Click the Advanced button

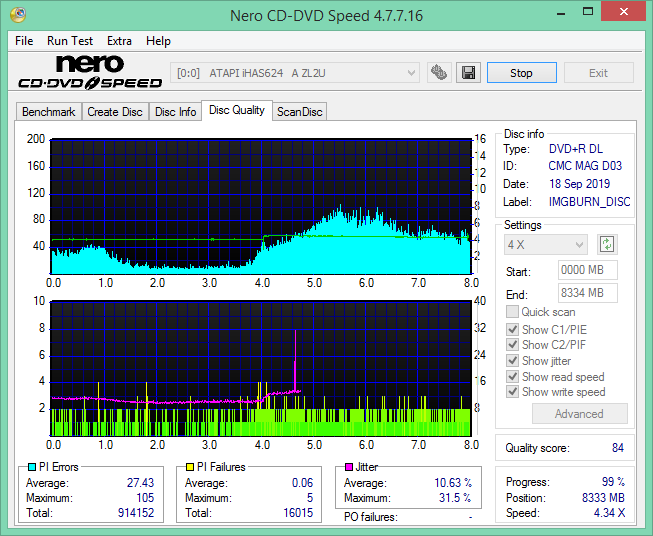(579, 414)
